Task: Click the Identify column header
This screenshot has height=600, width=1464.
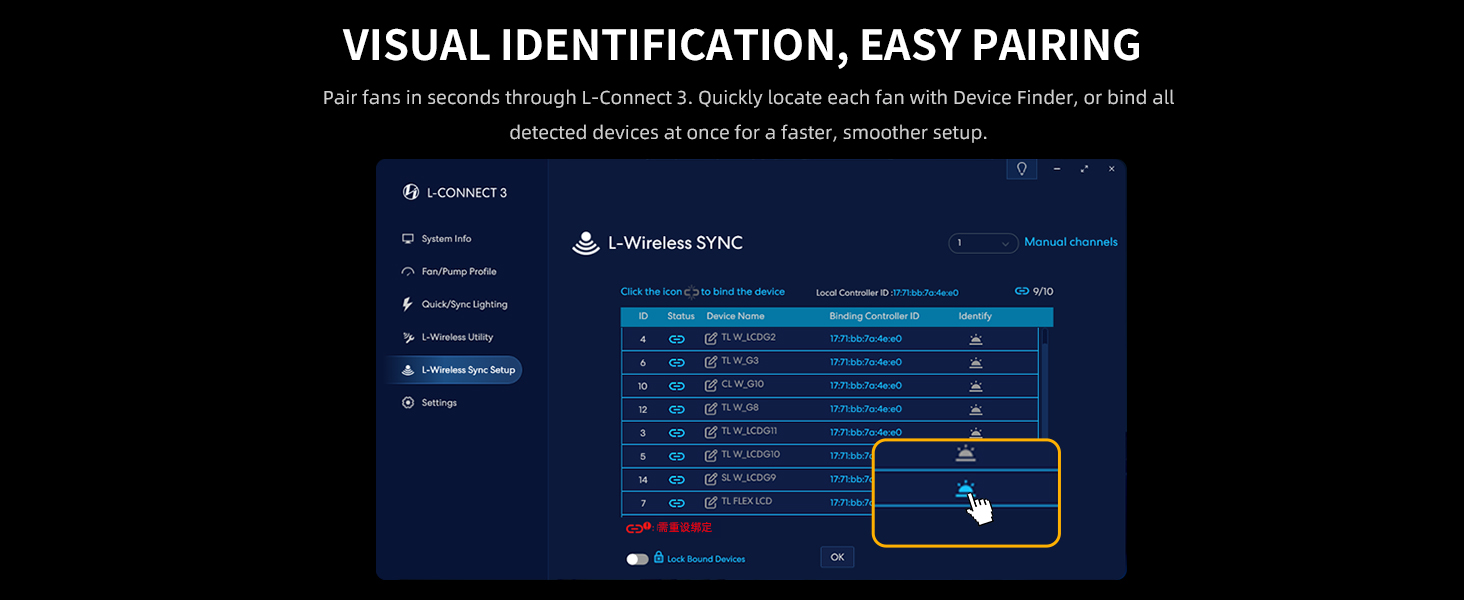Action: (x=975, y=316)
